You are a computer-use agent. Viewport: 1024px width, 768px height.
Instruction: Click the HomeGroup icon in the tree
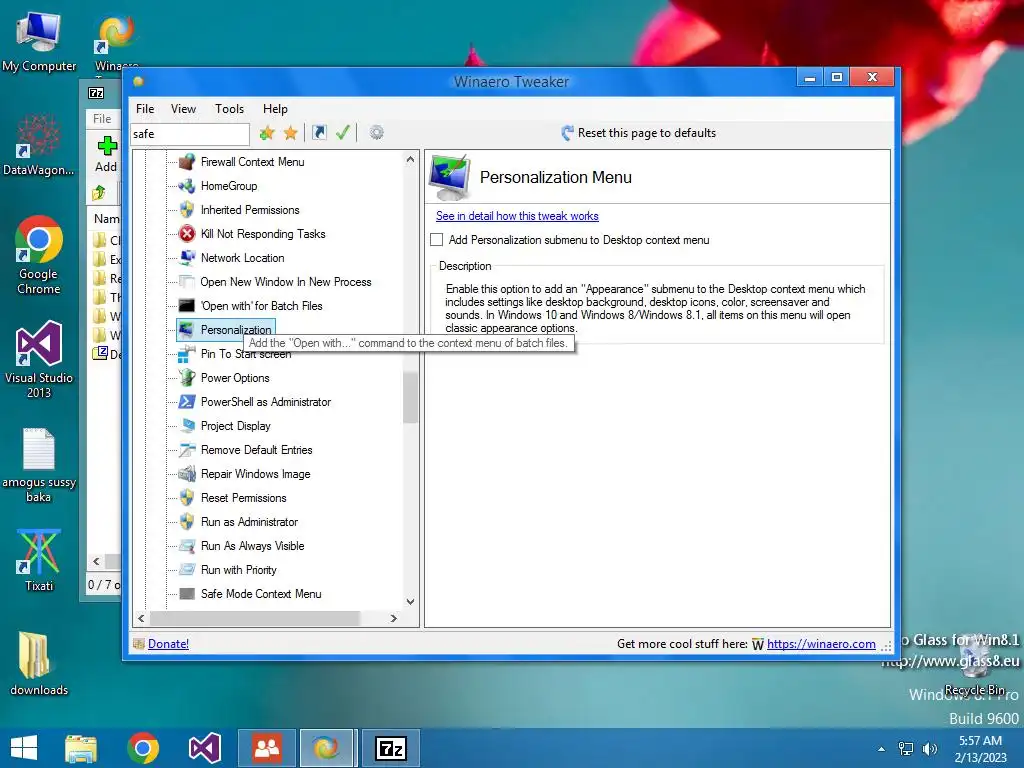click(x=187, y=185)
